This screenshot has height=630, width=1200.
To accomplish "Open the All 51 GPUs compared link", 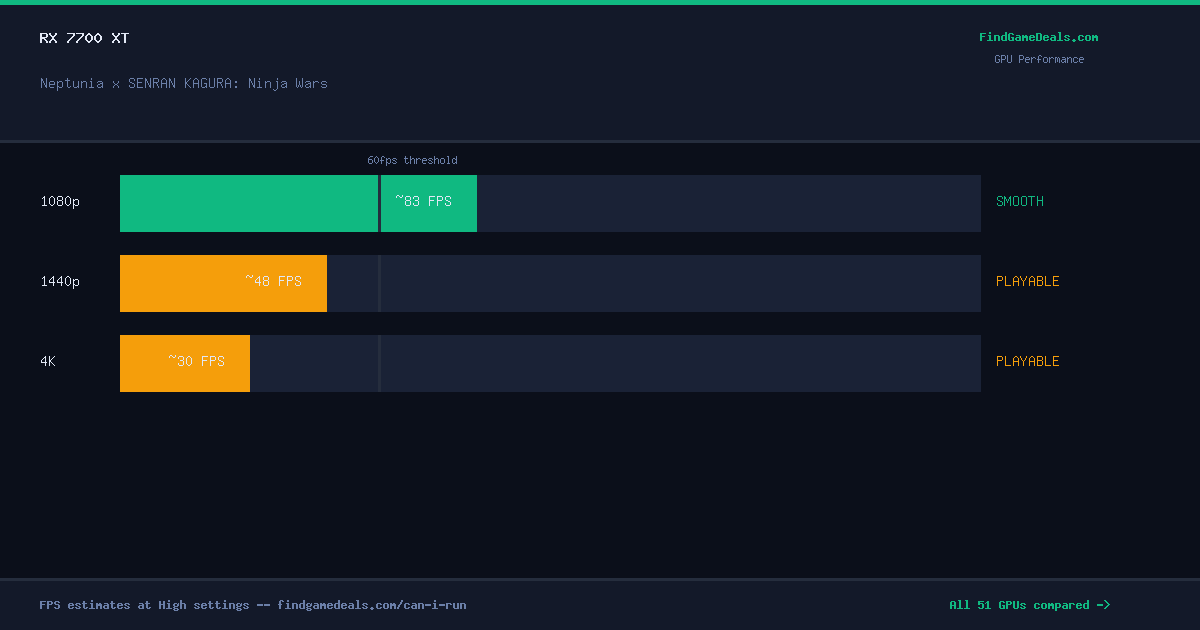I will 1029,605.
